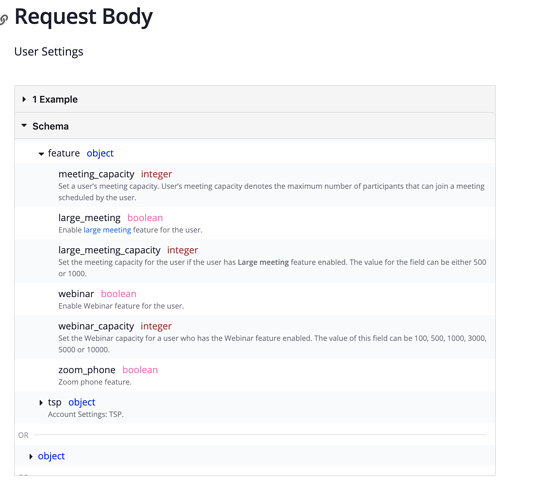
Task: Select the meeting_capacity field name
Action: [x=96, y=174]
